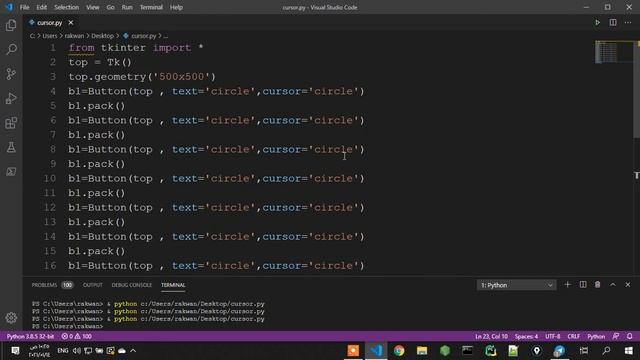Open the Explorer view in activity bar
Image resolution: width=640 pixels, height=360 pixels.
pos(11,25)
